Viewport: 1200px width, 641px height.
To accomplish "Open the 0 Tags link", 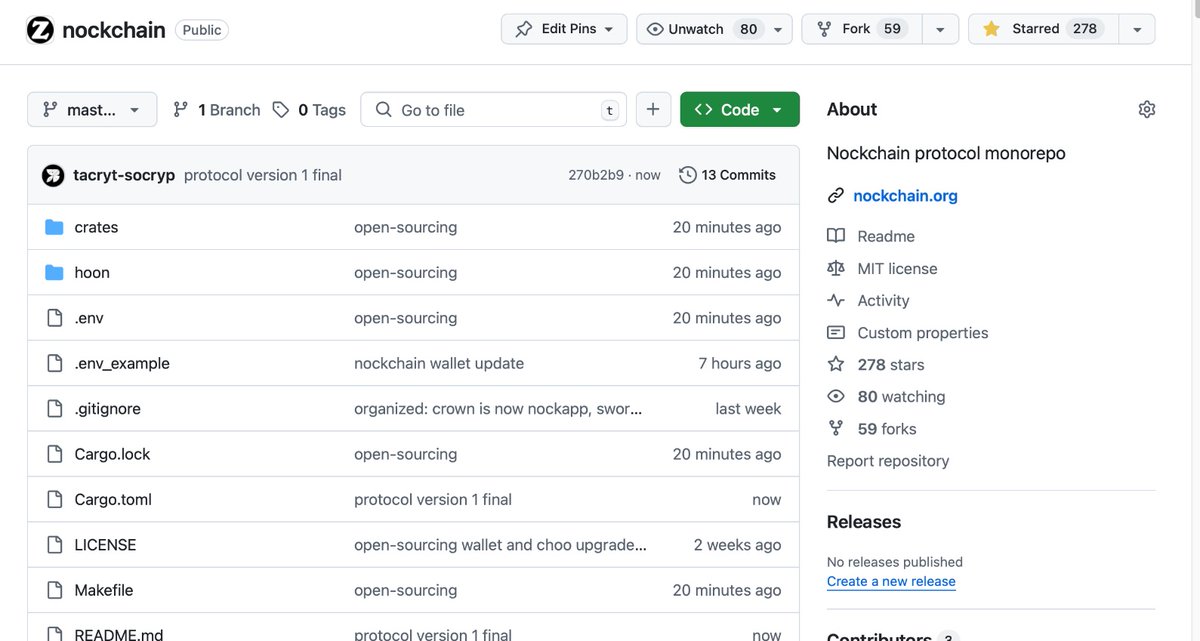I will (310, 109).
